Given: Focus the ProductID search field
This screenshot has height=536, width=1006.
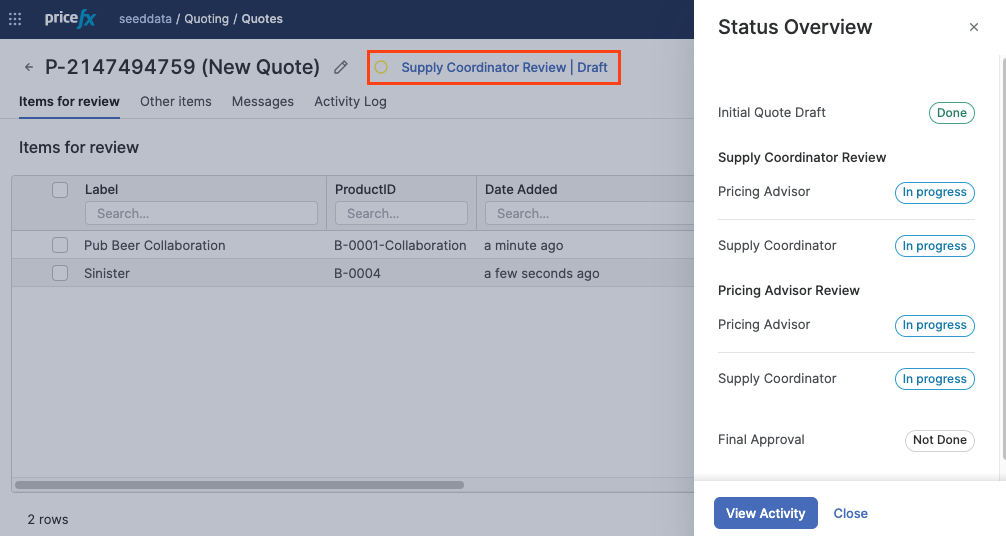Looking at the screenshot, I should (x=401, y=213).
